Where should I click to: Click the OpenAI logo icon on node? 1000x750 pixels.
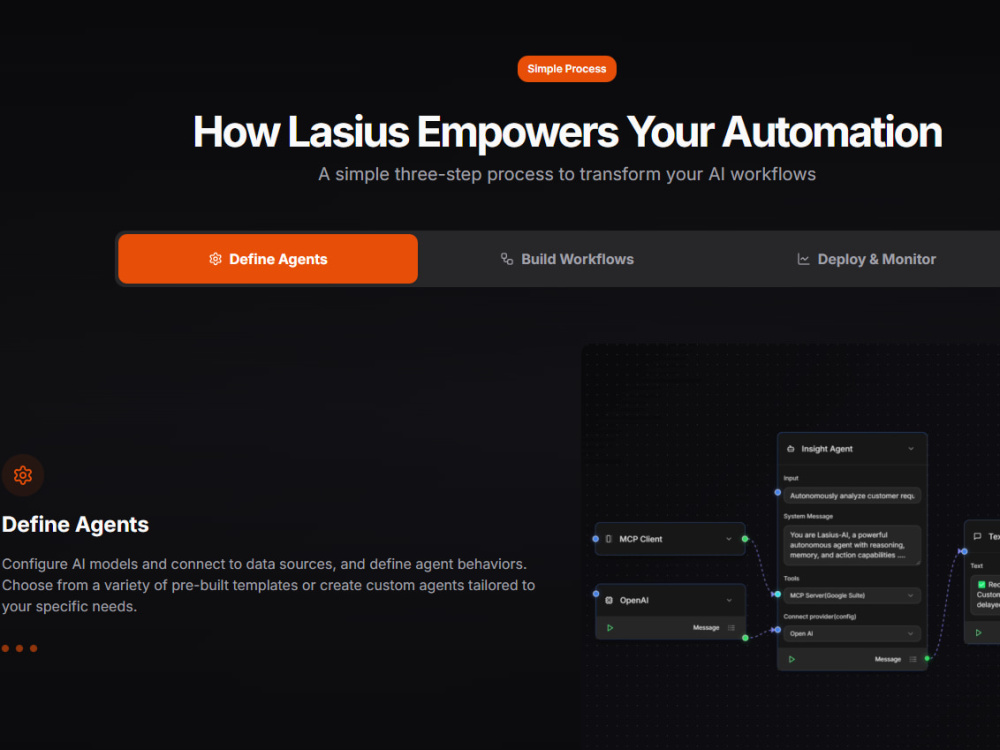coord(609,600)
